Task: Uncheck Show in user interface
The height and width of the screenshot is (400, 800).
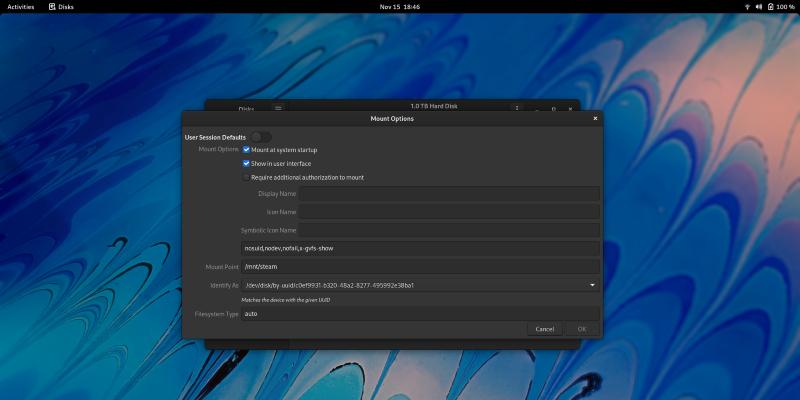Action: (x=246, y=163)
